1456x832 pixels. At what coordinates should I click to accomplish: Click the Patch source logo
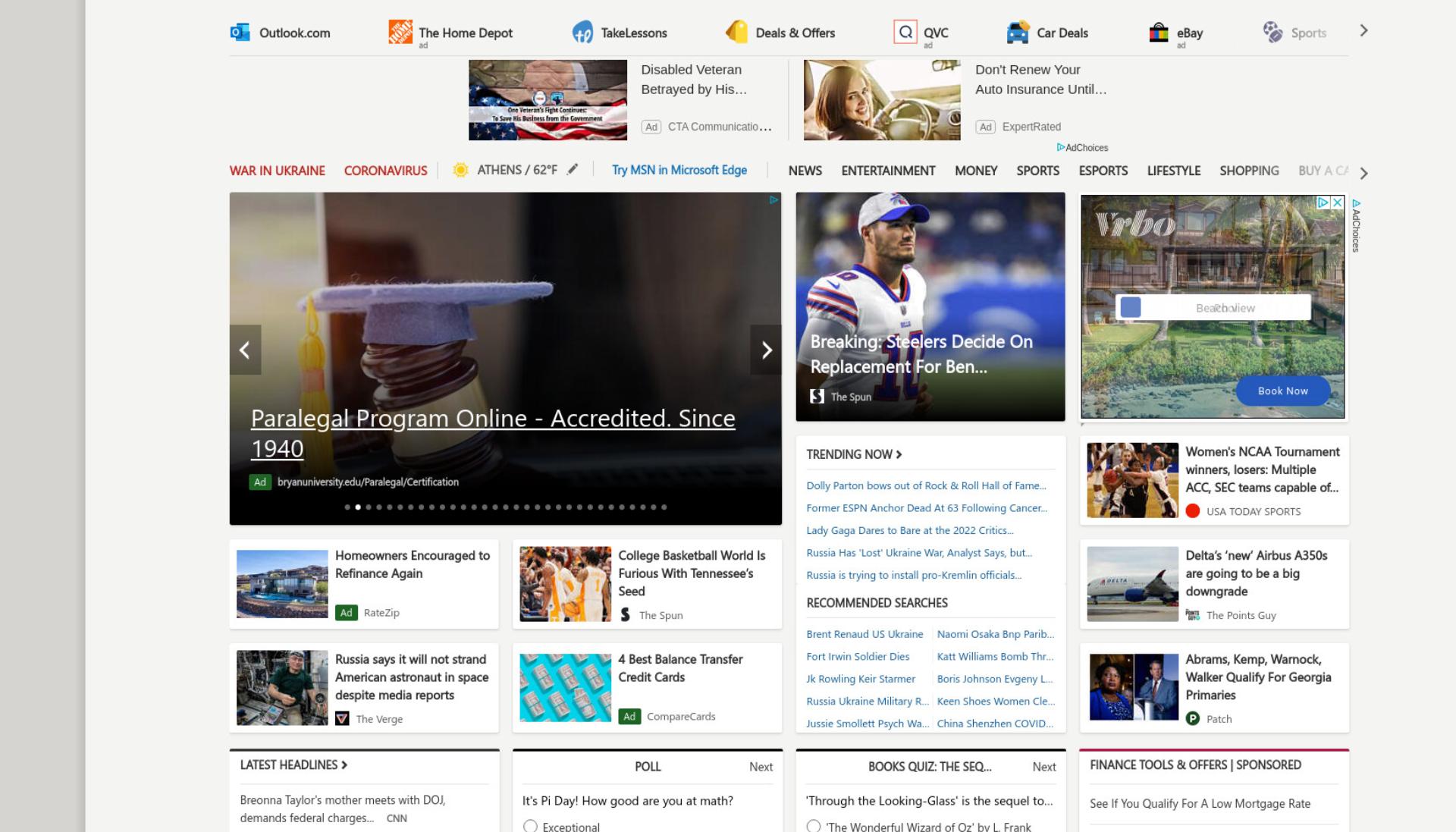coord(1193,718)
